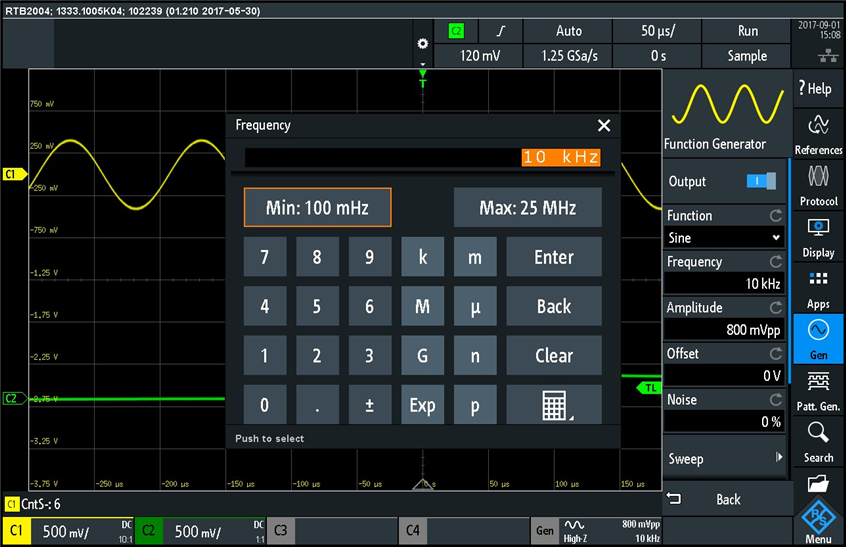Open the Function Sine dropdown
Screen dimensions: 846x547
point(724,238)
